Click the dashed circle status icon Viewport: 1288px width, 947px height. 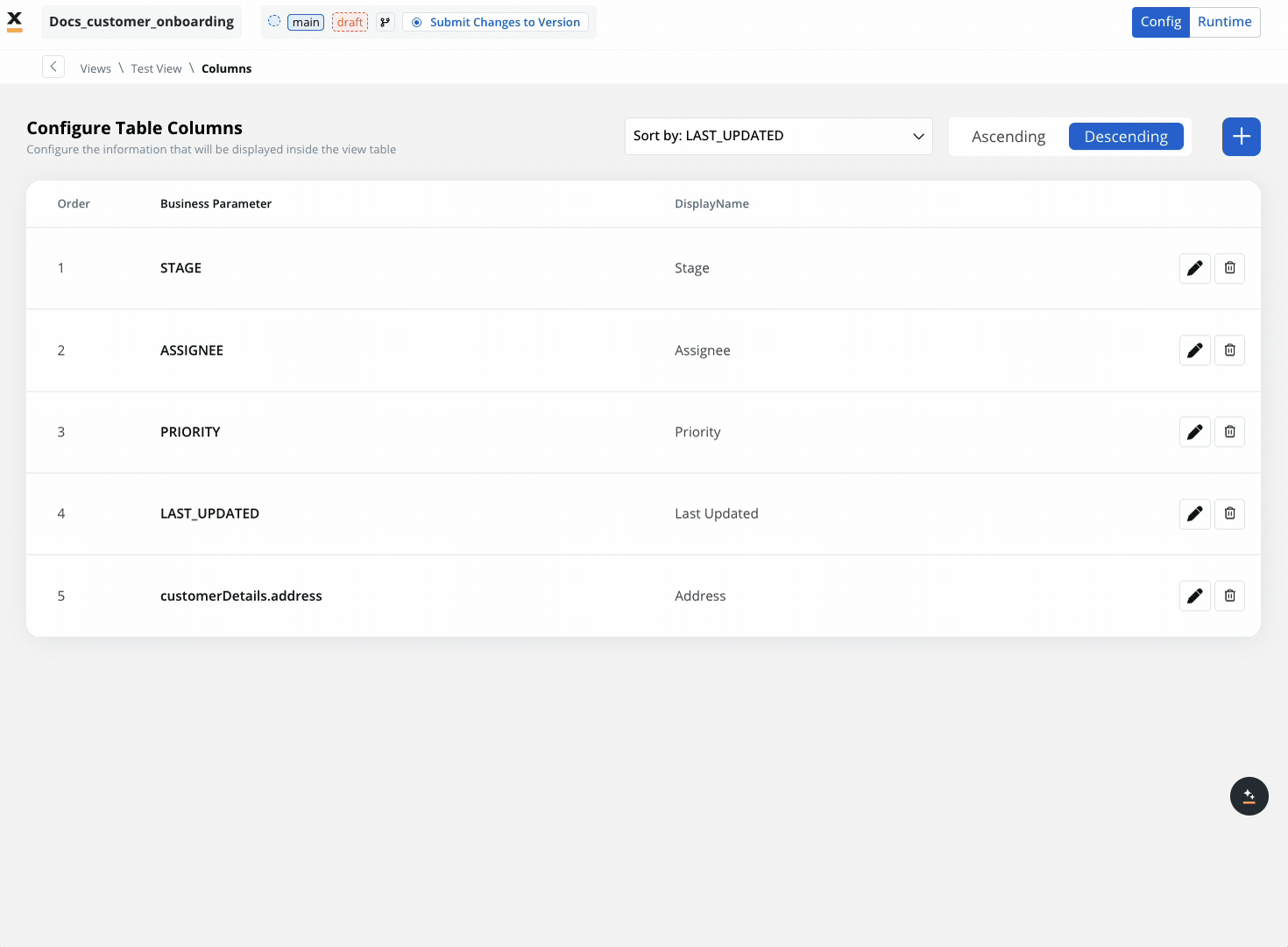[x=274, y=21]
